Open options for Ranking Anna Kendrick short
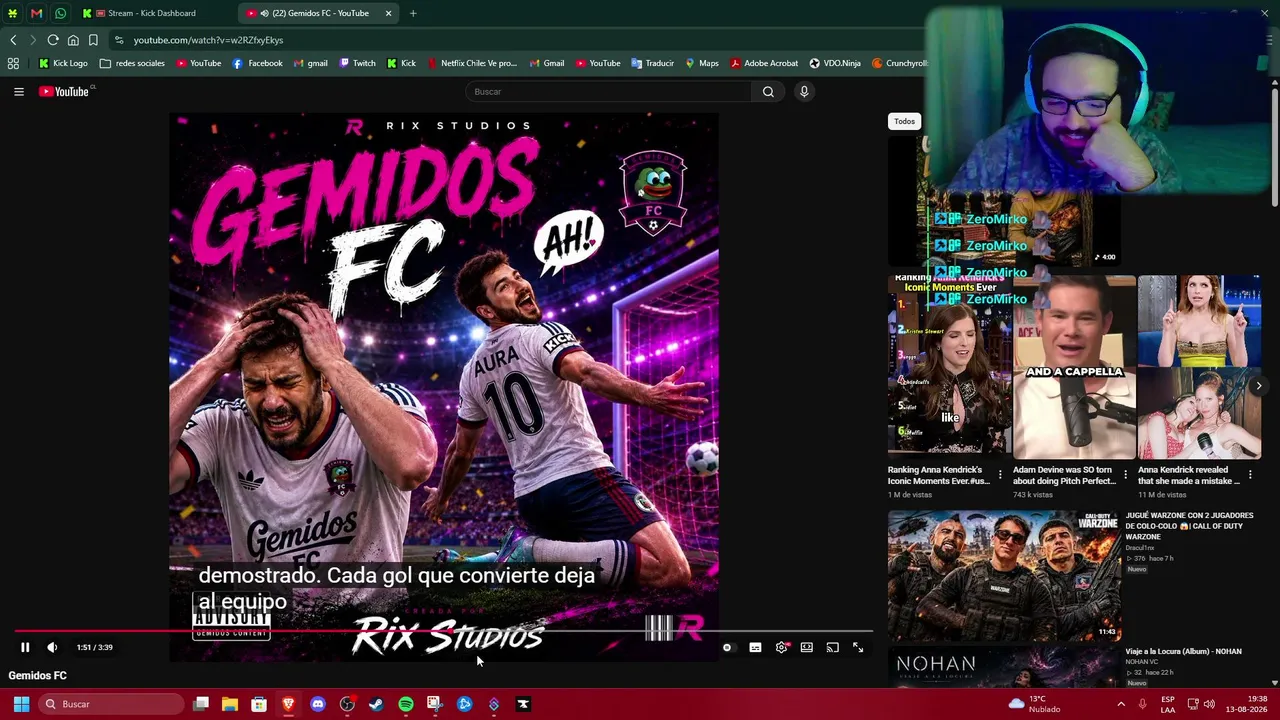Image resolution: width=1280 pixels, height=720 pixels. click(1000, 475)
